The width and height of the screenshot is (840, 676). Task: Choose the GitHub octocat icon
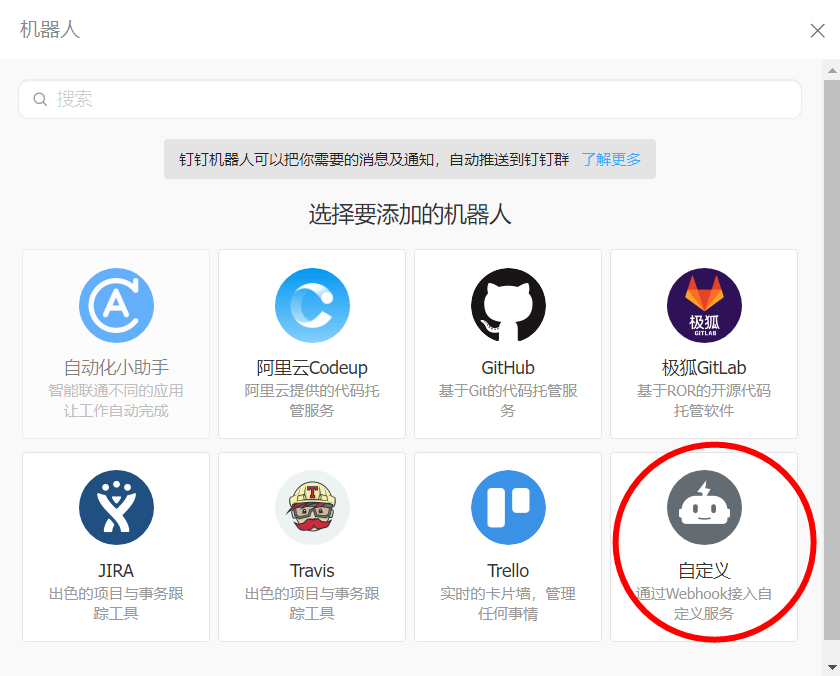(x=508, y=305)
